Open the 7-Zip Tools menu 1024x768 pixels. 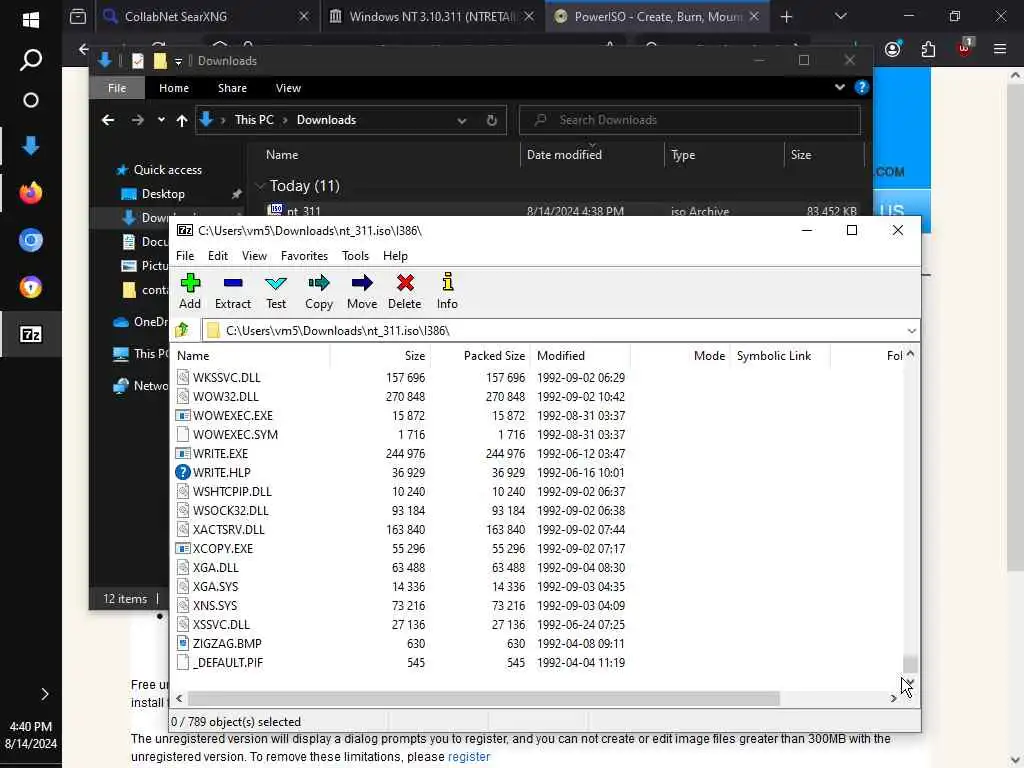click(355, 256)
